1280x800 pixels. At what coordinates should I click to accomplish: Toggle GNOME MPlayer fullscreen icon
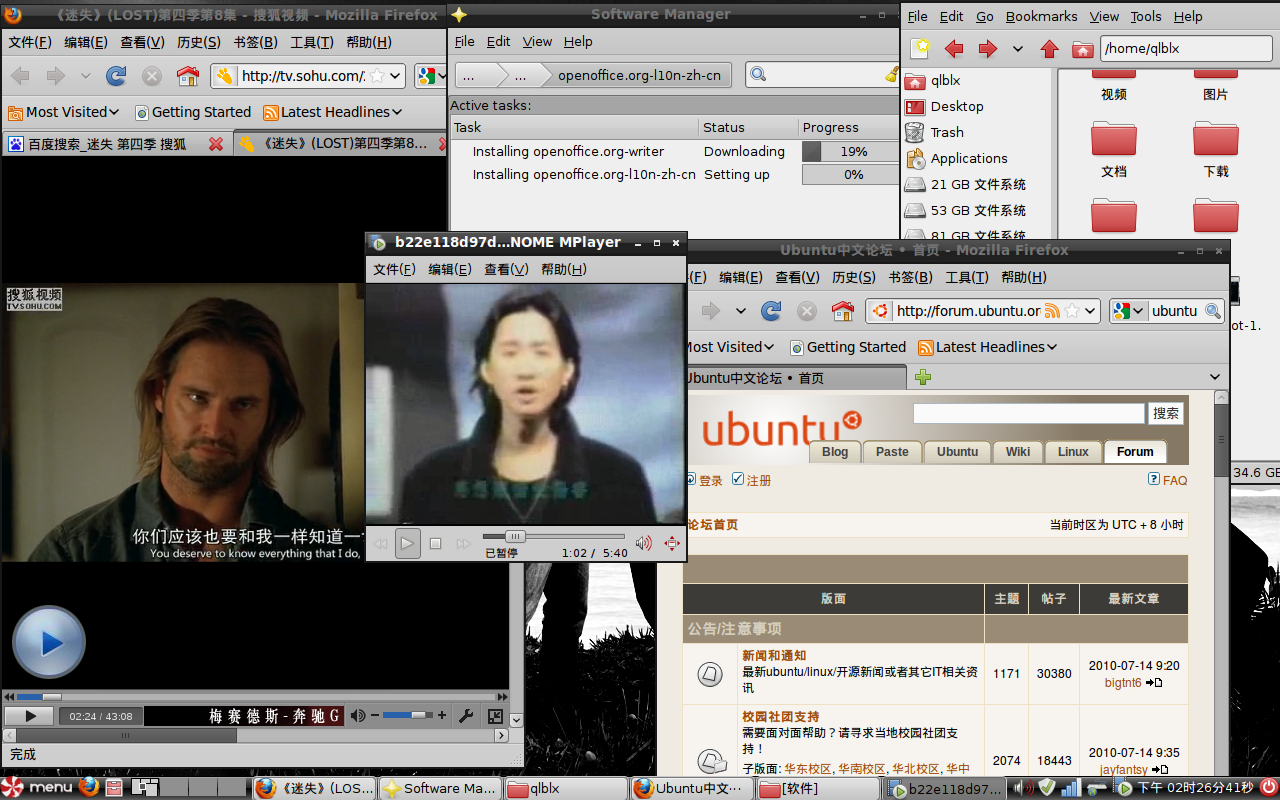672,544
